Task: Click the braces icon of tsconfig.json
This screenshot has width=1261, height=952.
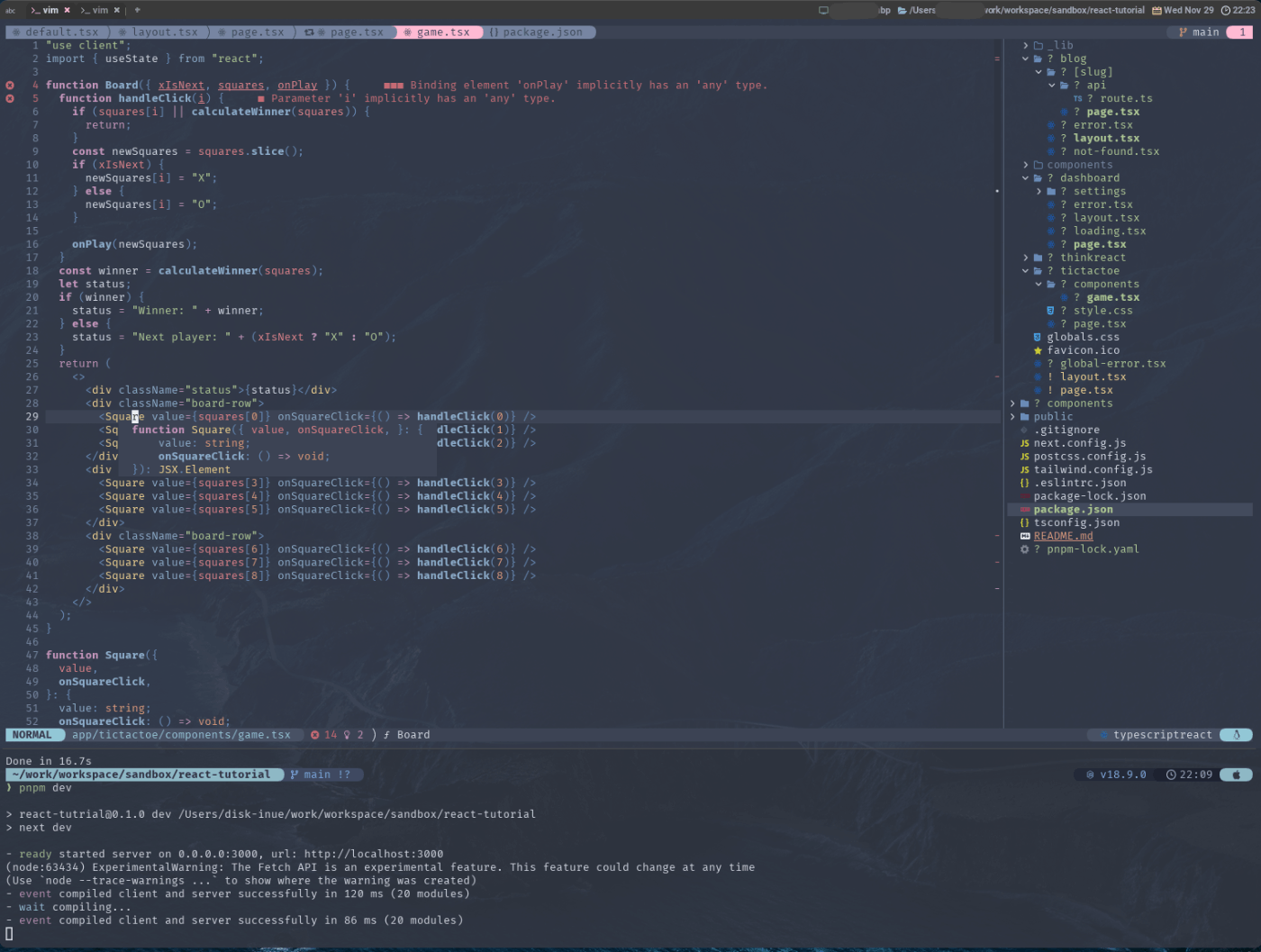Action: (x=1025, y=523)
